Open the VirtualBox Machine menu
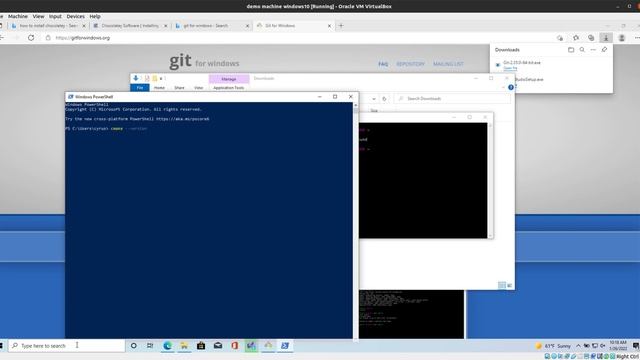The width and height of the screenshot is (640, 360). pyautogui.click(x=18, y=16)
